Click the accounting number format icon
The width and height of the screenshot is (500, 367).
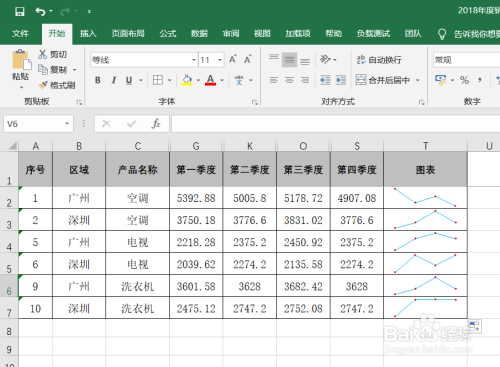tap(440, 80)
